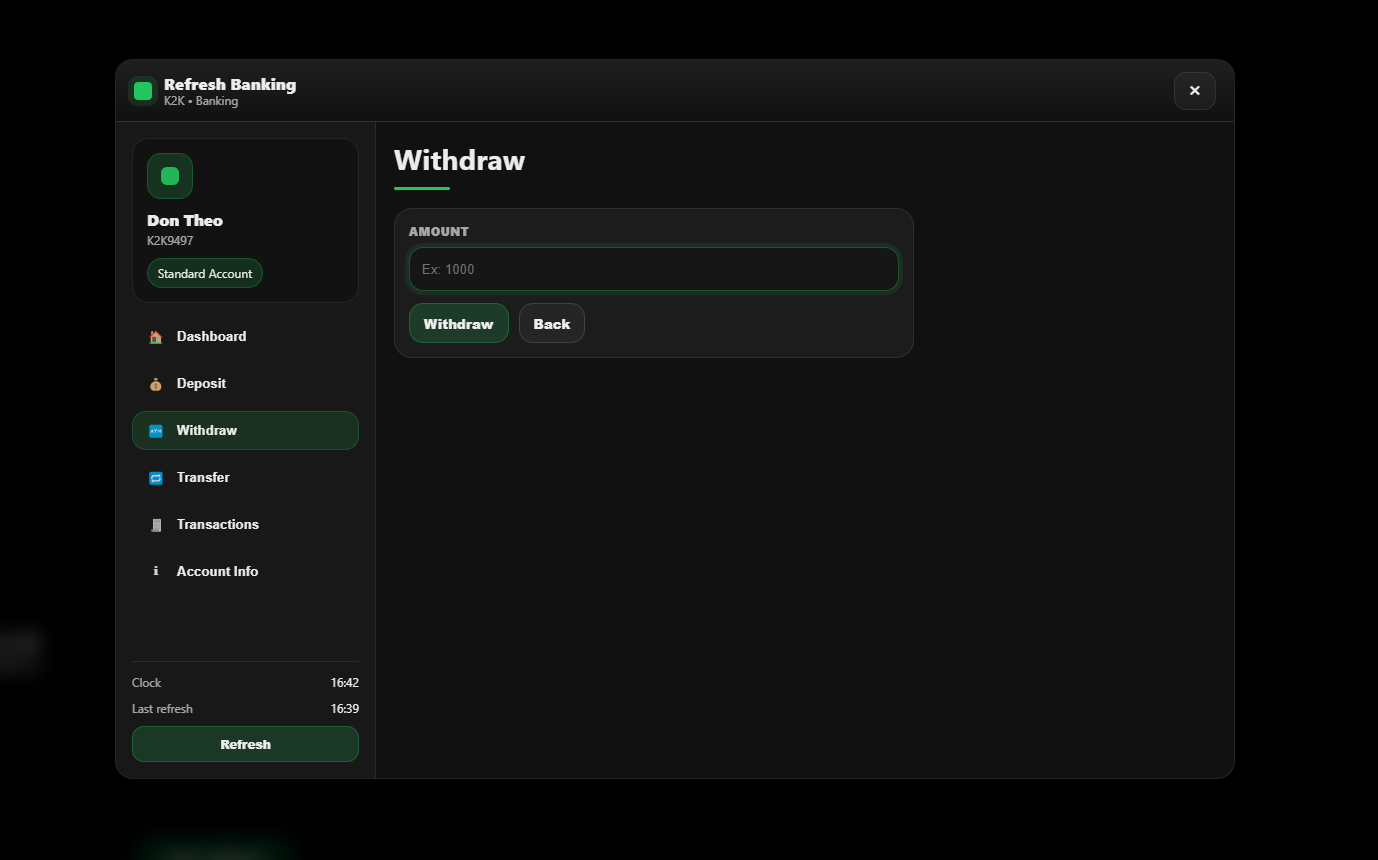1378x860 pixels.
Task: Click the Refresh Banking title text
Action: tap(230, 85)
